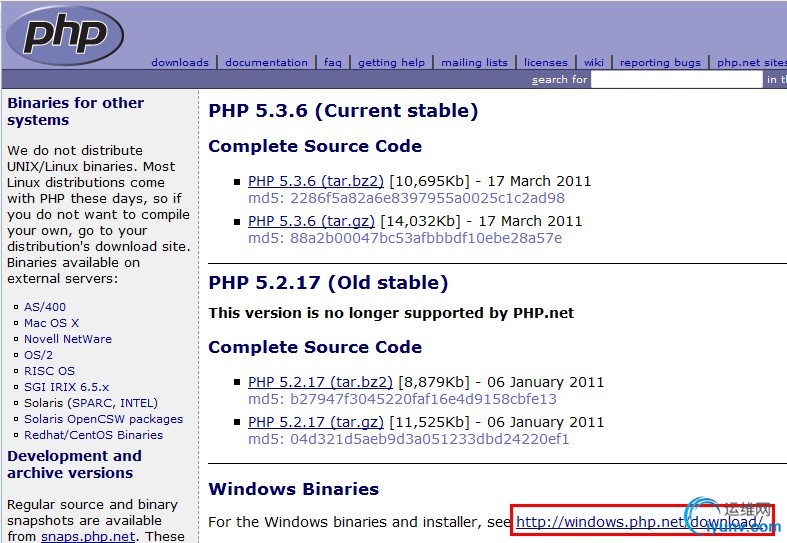Click the PHP 5.2.17 (Old stable) heading
This screenshot has width=787, height=543.
(x=328, y=283)
